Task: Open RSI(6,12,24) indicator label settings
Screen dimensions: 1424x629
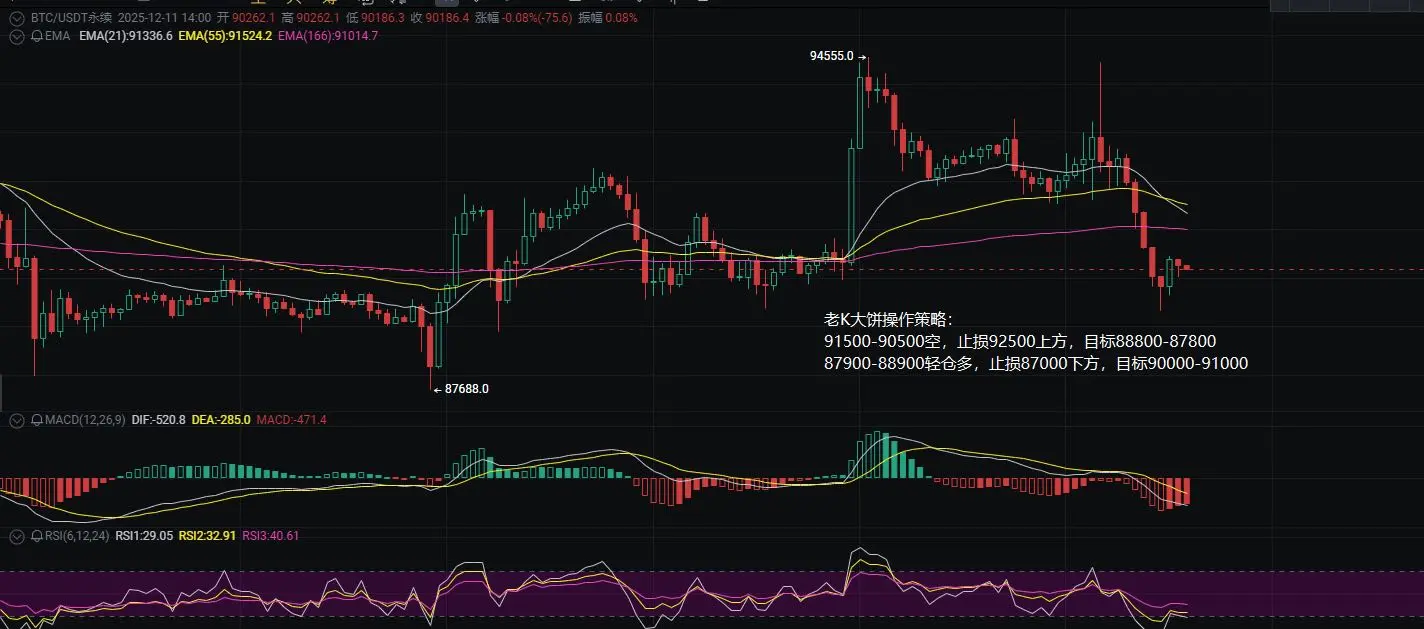Action: click(76, 536)
